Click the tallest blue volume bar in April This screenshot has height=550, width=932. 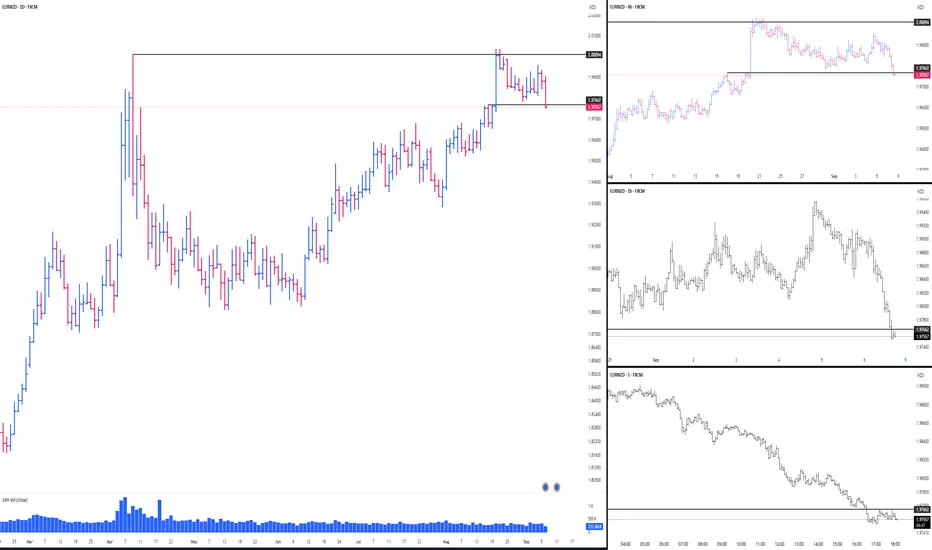tap(125, 514)
